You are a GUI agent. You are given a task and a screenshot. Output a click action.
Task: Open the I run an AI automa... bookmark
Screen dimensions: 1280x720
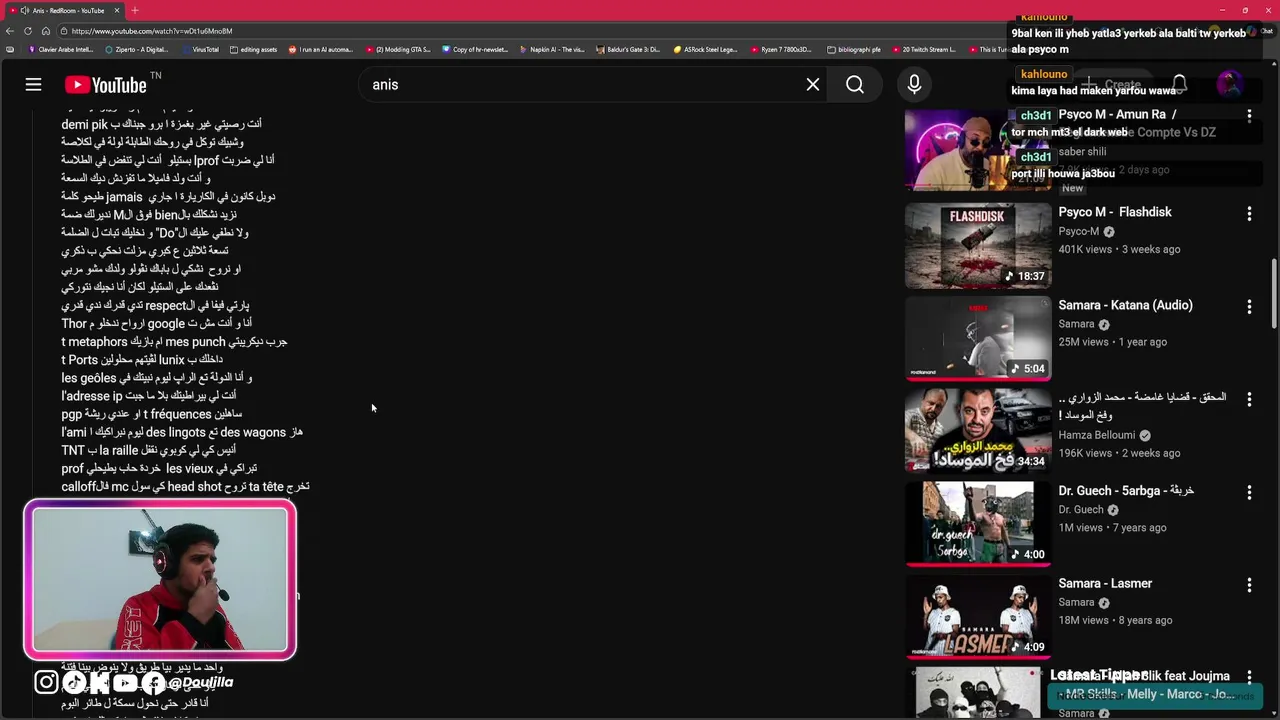pyautogui.click(x=320, y=49)
